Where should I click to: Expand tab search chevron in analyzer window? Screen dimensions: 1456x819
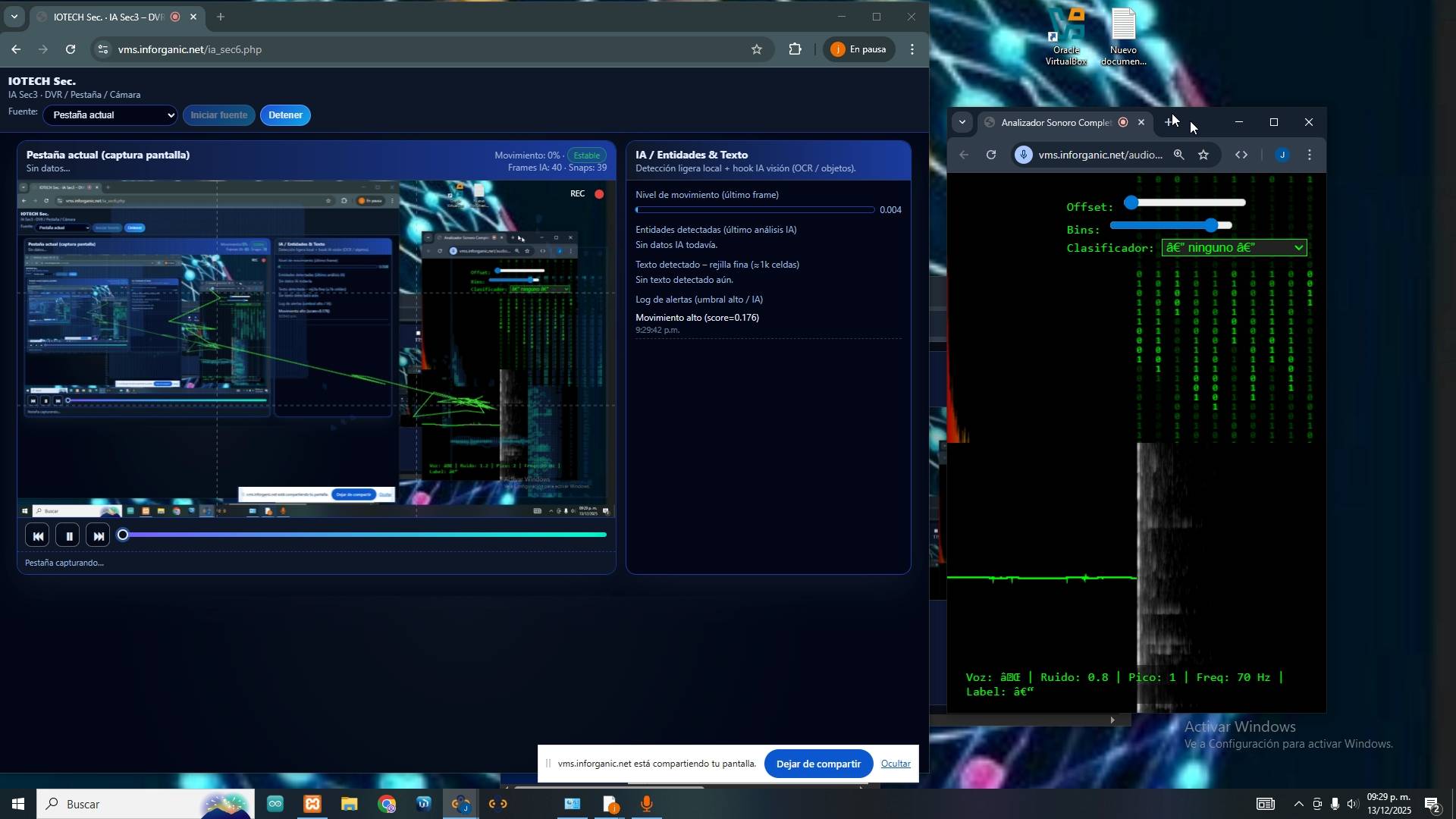pyautogui.click(x=962, y=122)
